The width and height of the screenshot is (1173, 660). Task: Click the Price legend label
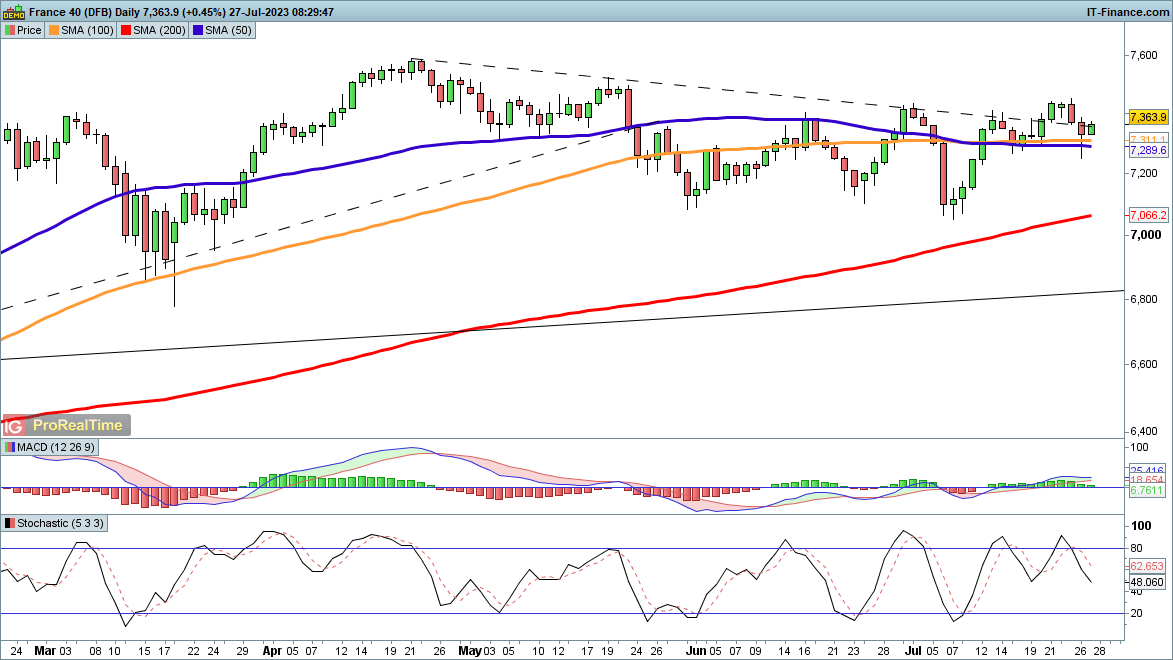29,31
